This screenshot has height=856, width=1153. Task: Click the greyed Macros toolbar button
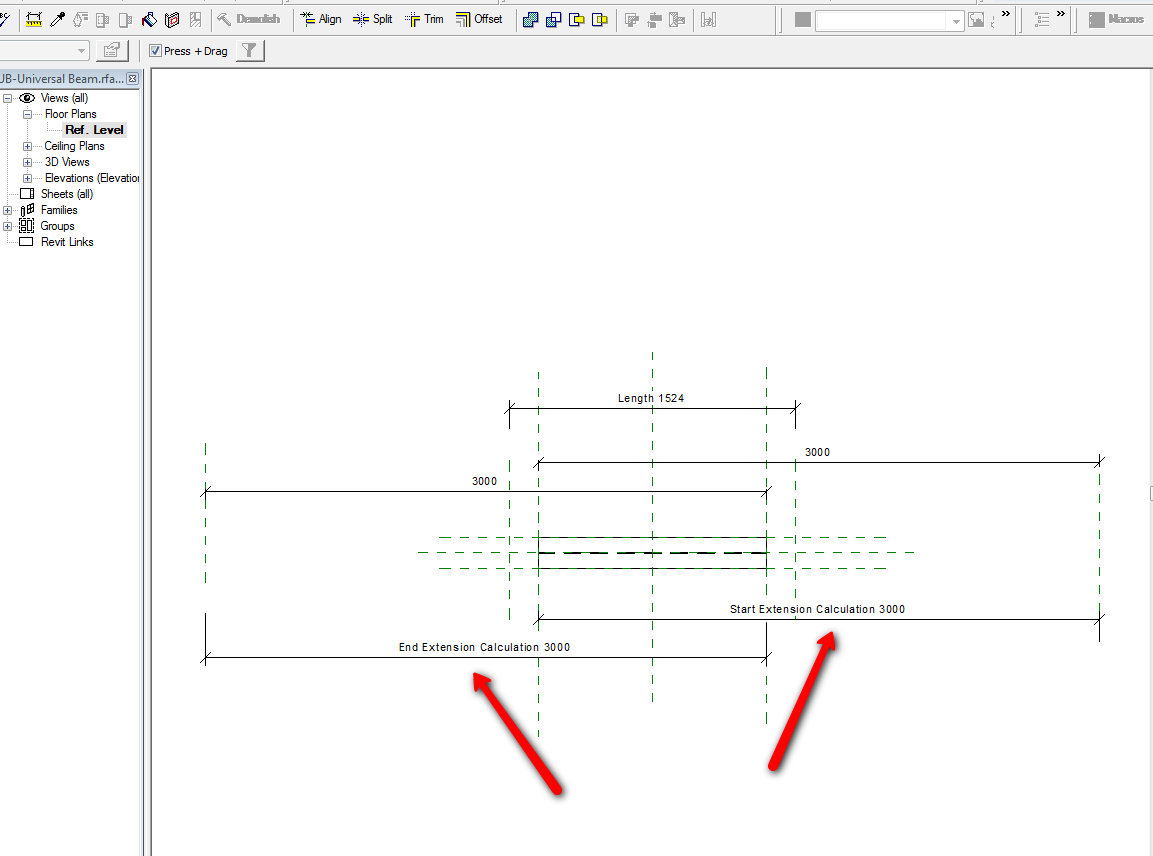pyautogui.click(x=1115, y=20)
